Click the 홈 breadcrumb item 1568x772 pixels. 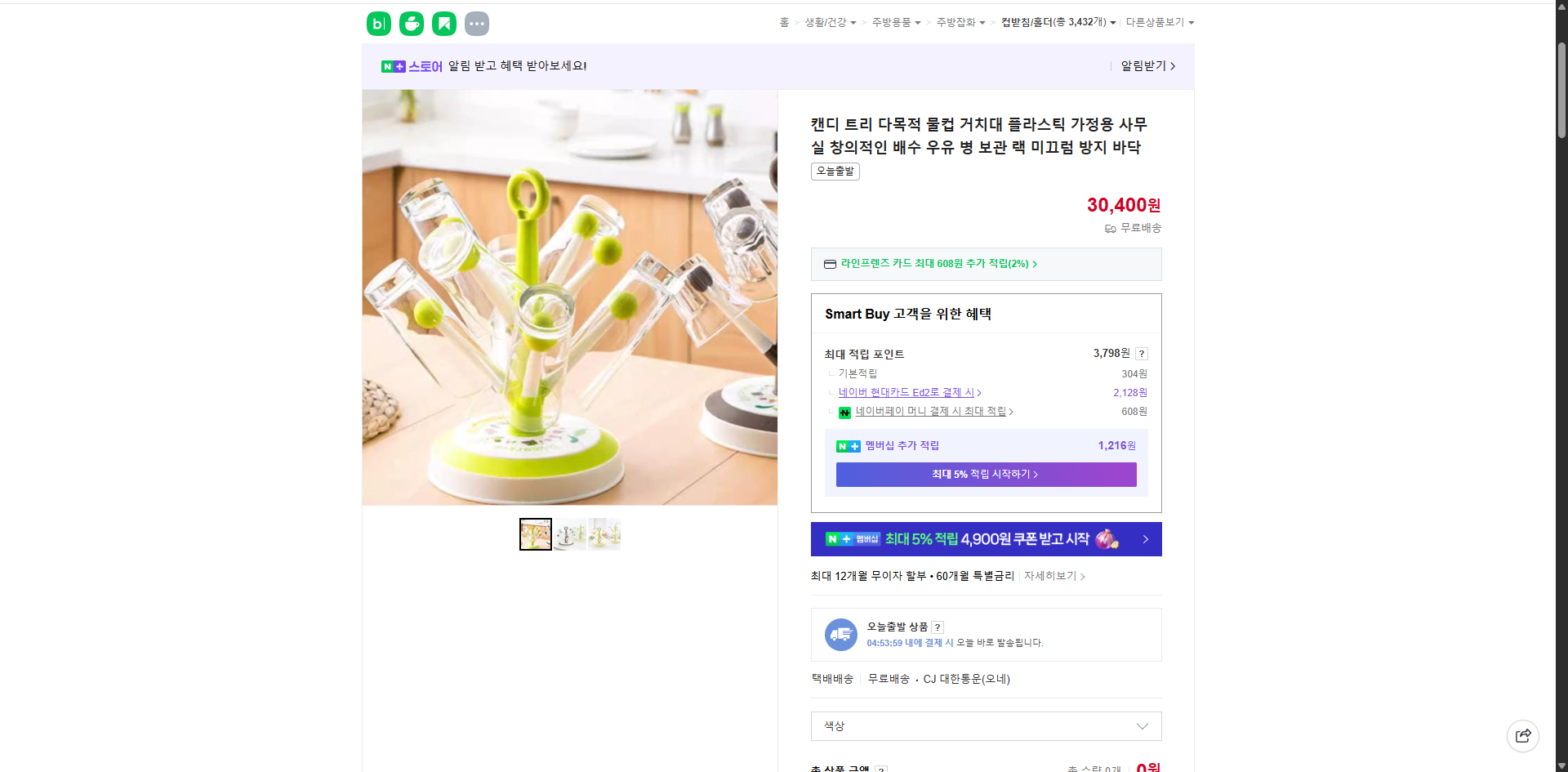pyautogui.click(x=782, y=22)
